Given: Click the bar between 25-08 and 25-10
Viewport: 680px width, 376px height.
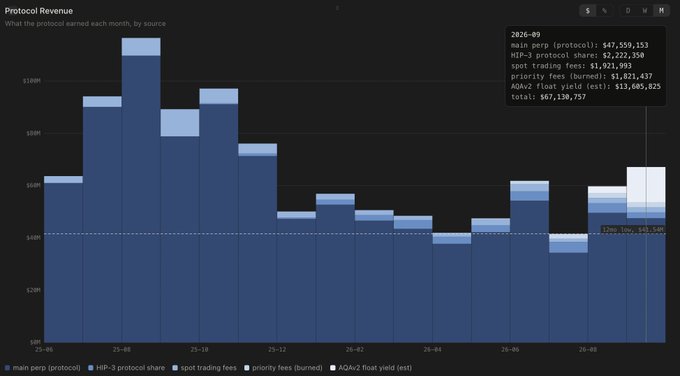Looking at the screenshot, I should [x=180, y=226].
